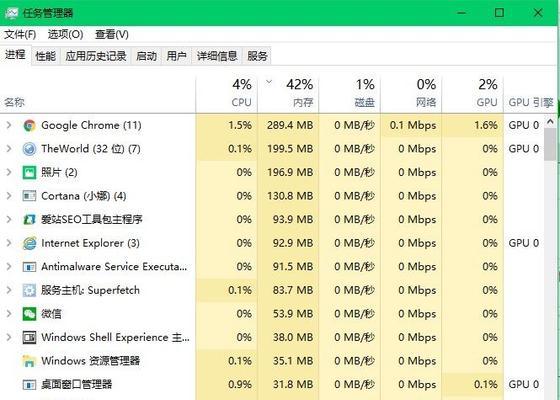560x400 pixels.
Task: Select the Windows 资源管理器 row name
Action: [x=90, y=361]
